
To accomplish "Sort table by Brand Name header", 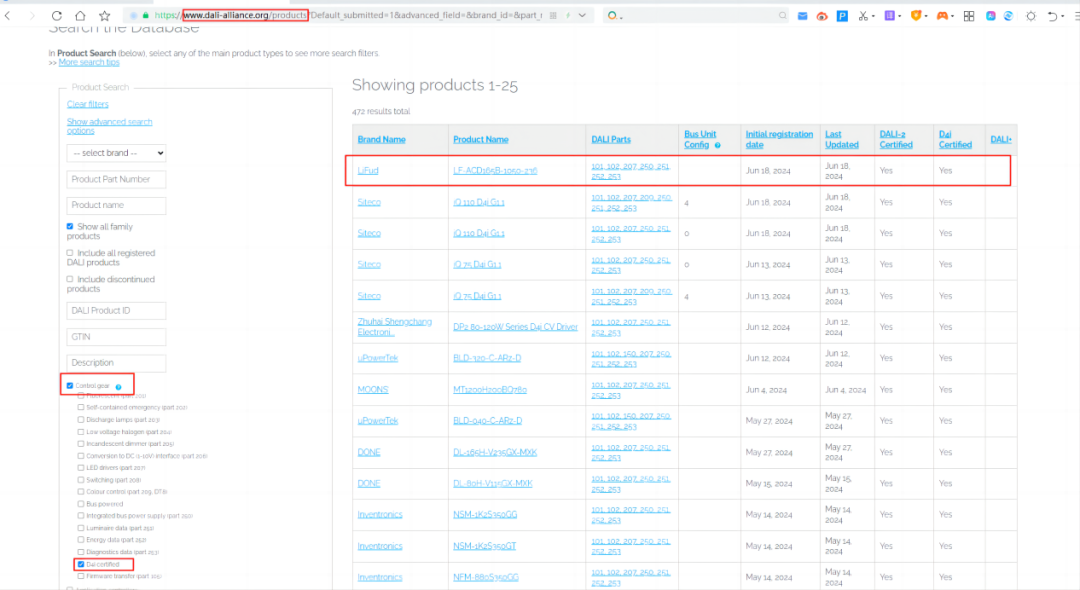I will click(382, 139).
